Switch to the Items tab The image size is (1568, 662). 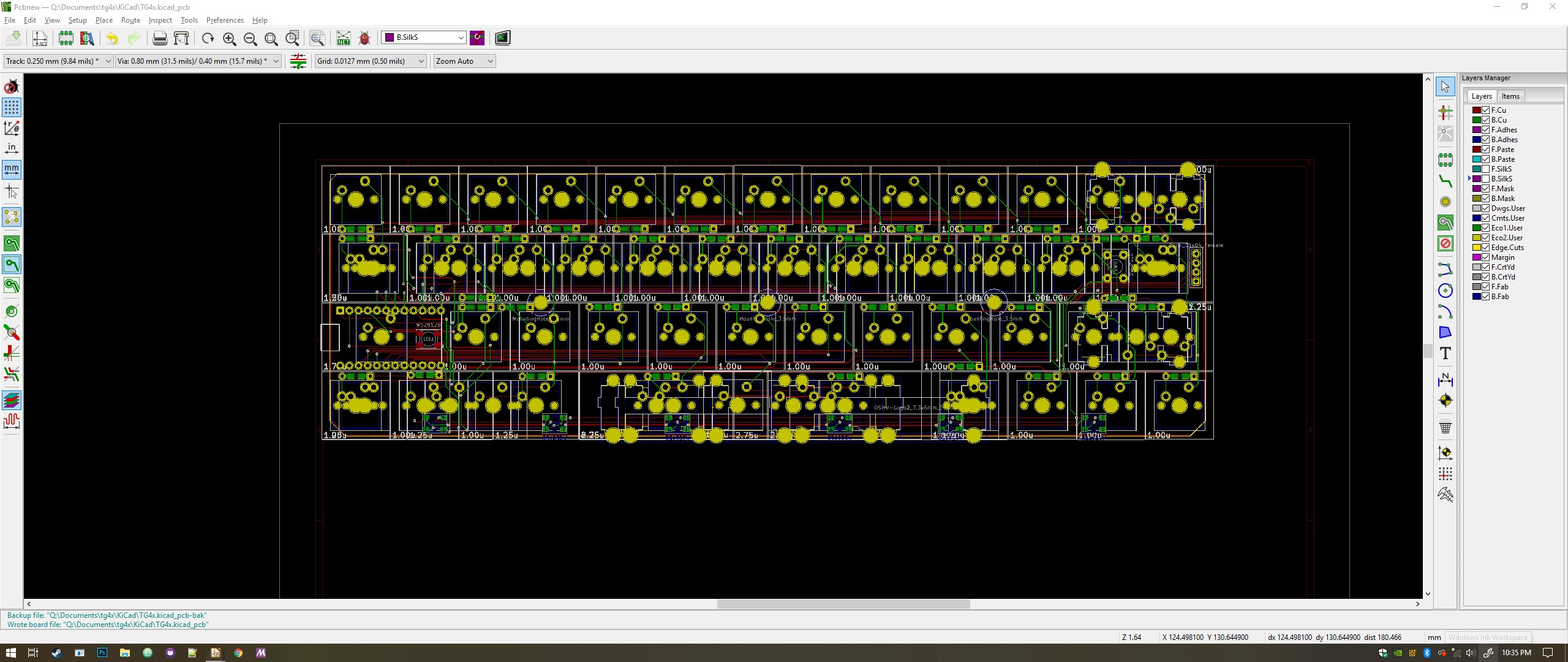(x=1510, y=96)
